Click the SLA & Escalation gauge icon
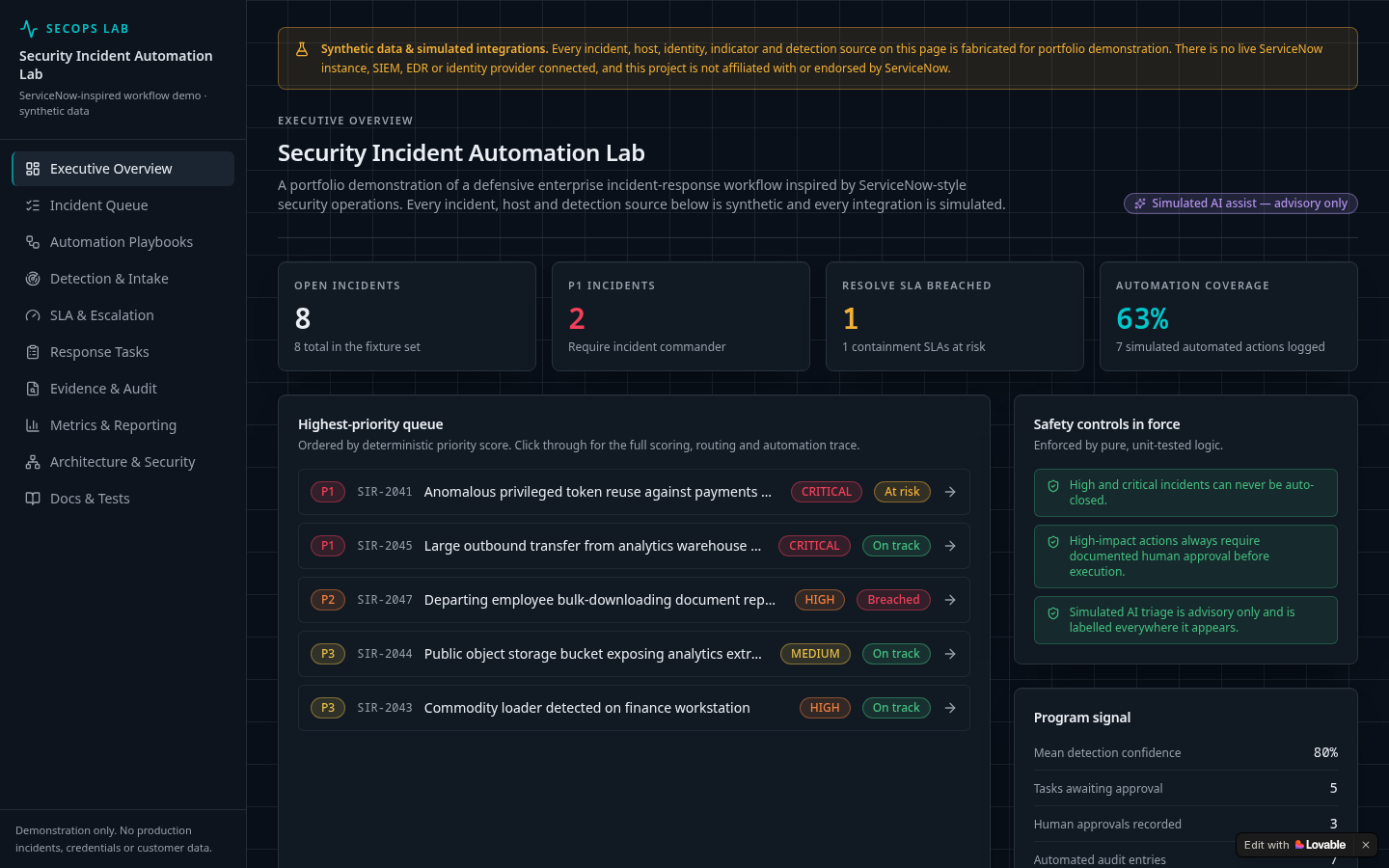Screen dimensions: 1389x868 (33, 315)
